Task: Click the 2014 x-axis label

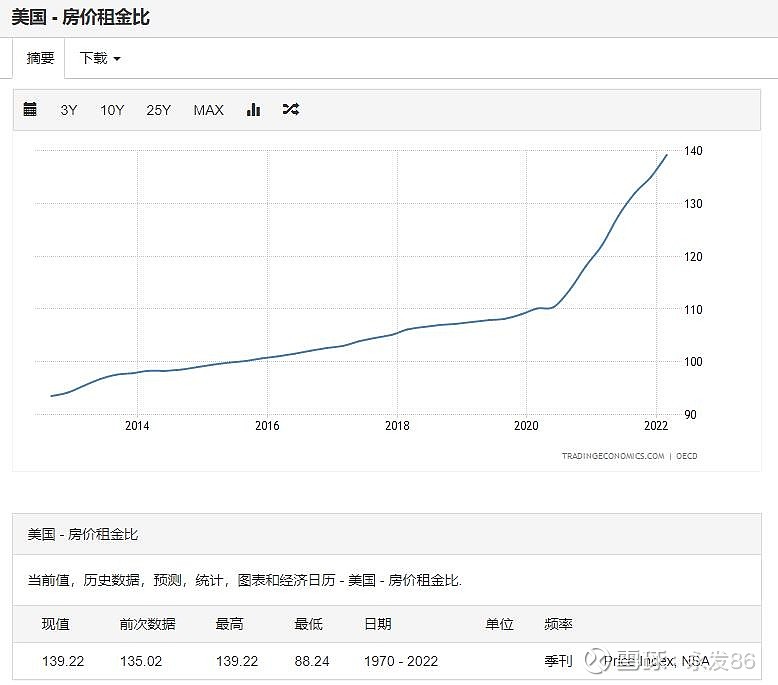Action: (137, 426)
